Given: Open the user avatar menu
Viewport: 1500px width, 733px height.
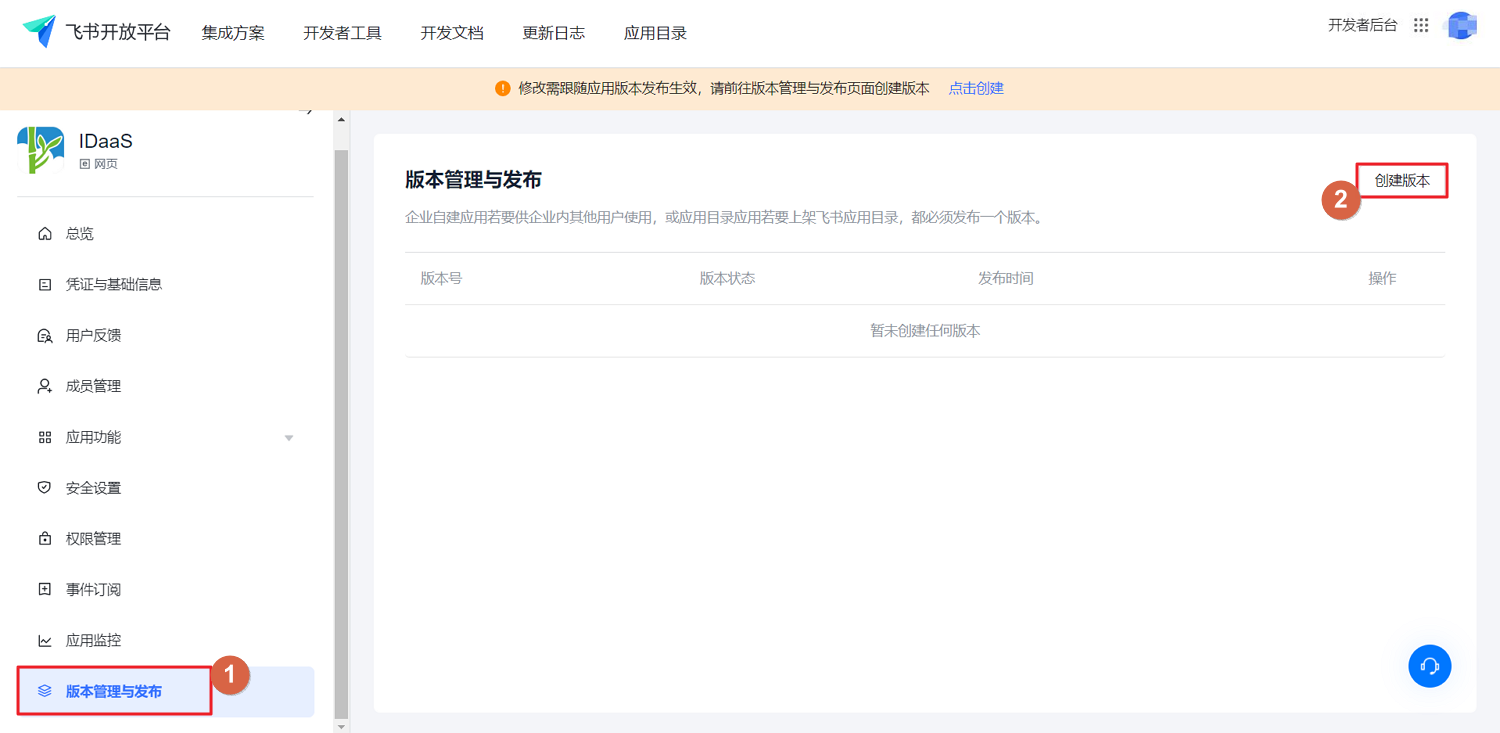Looking at the screenshot, I should coord(1462,26).
